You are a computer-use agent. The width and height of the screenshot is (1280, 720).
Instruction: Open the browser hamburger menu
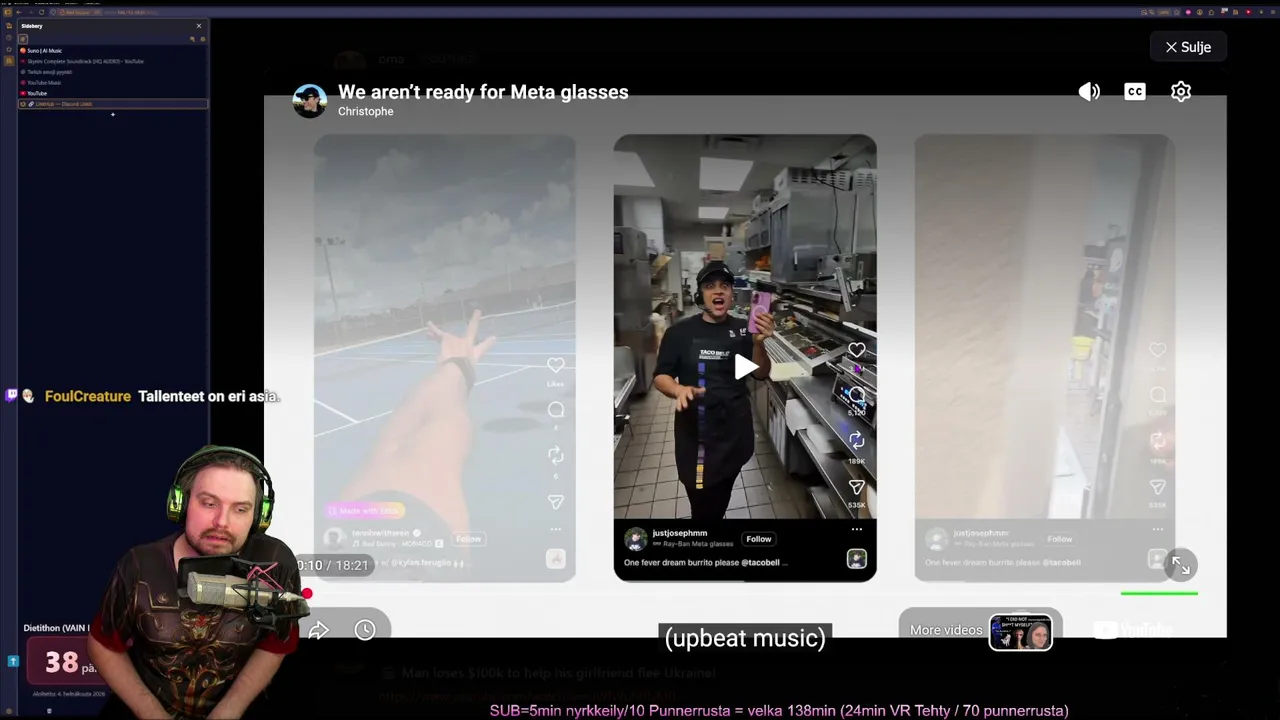tap(1271, 12)
